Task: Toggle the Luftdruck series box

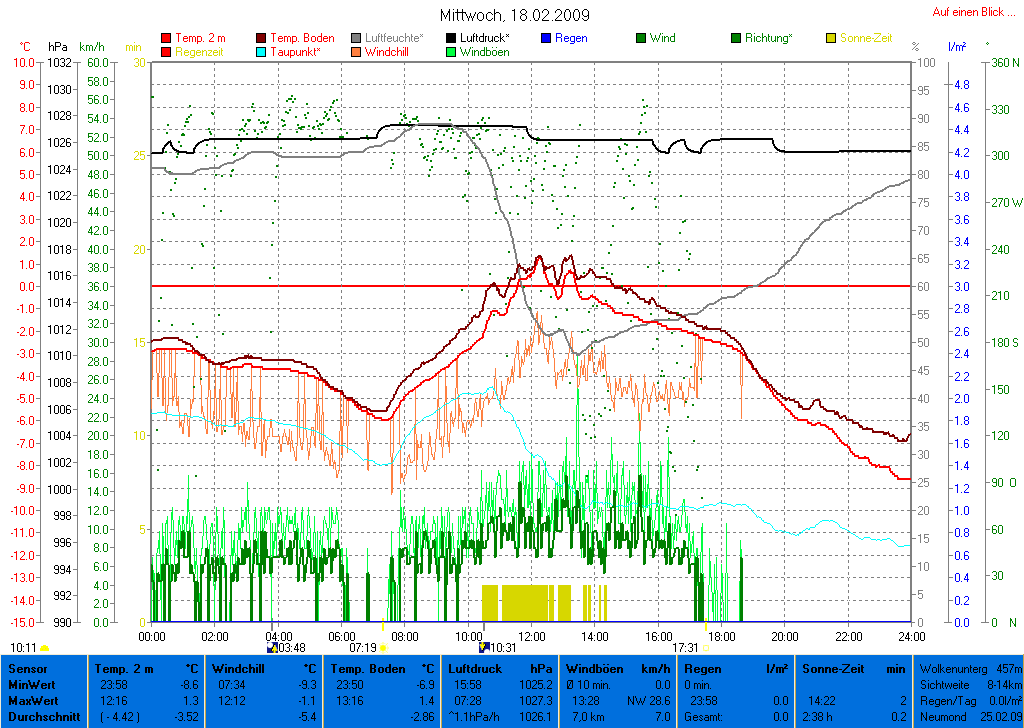Action: point(451,39)
